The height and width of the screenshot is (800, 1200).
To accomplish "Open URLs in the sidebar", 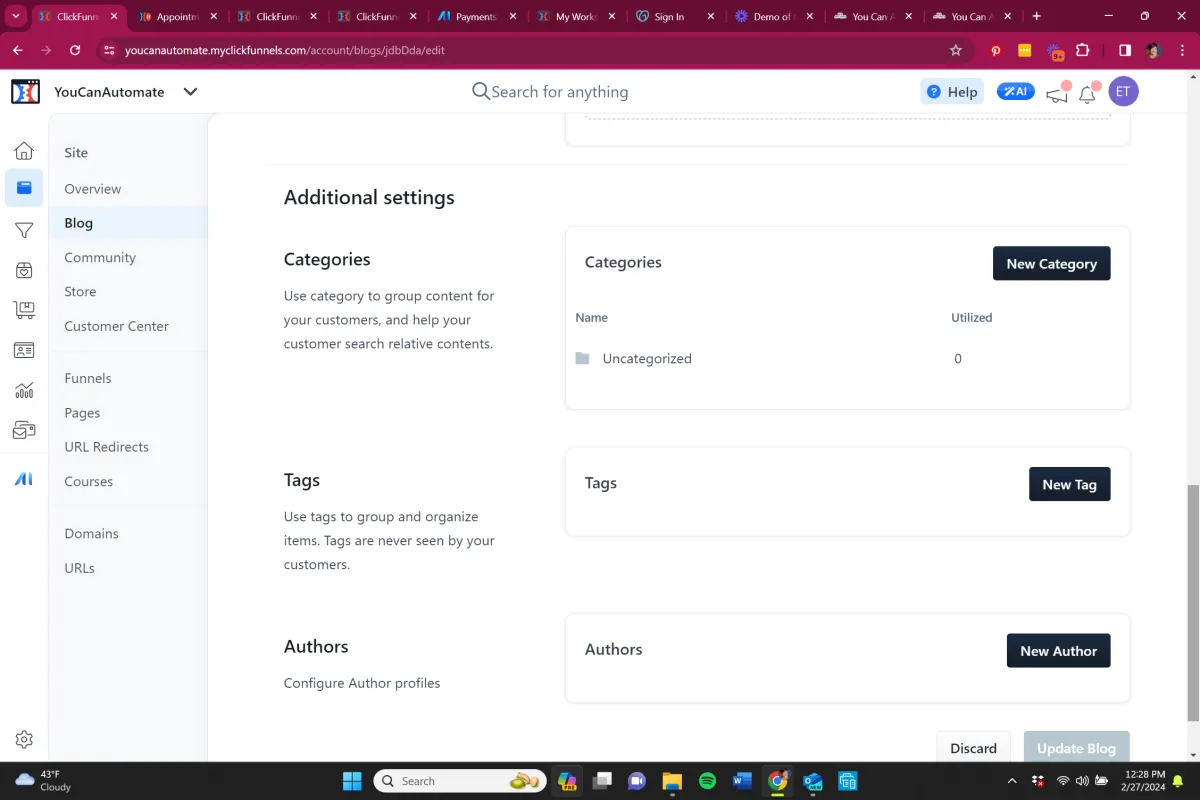I will (x=79, y=568).
